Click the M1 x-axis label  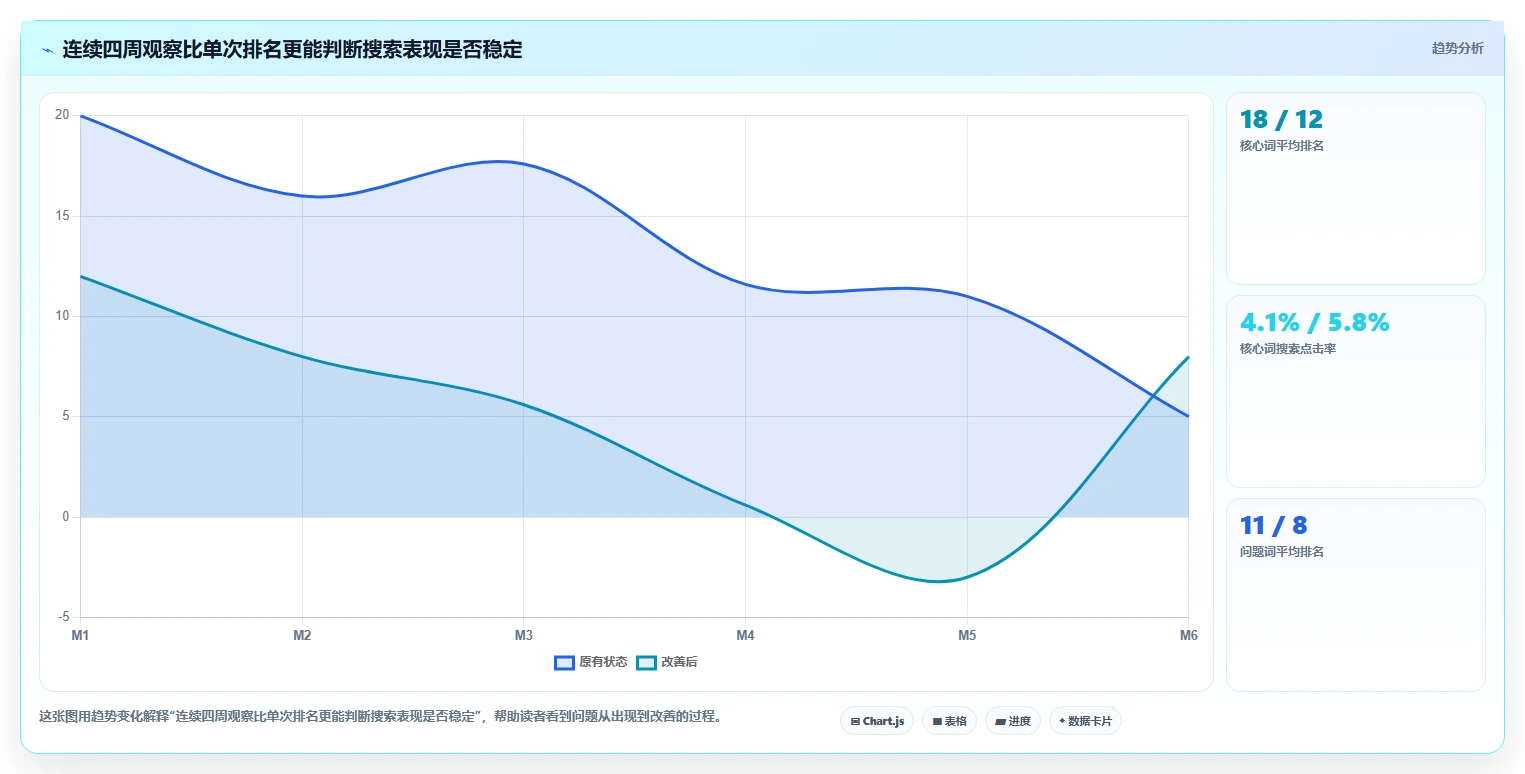(x=80, y=635)
